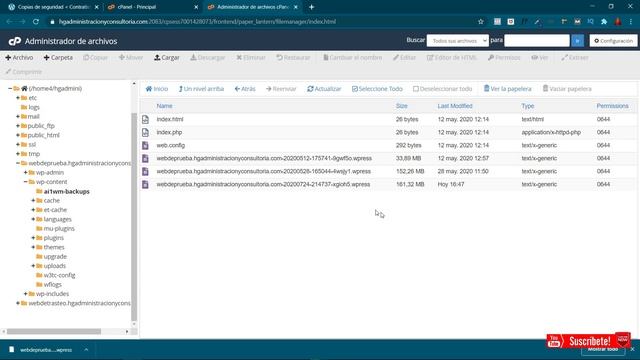This screenshot has width=640, height=360.
Task: Switch to Copias de seguridad browser tab
Action: 53,7
